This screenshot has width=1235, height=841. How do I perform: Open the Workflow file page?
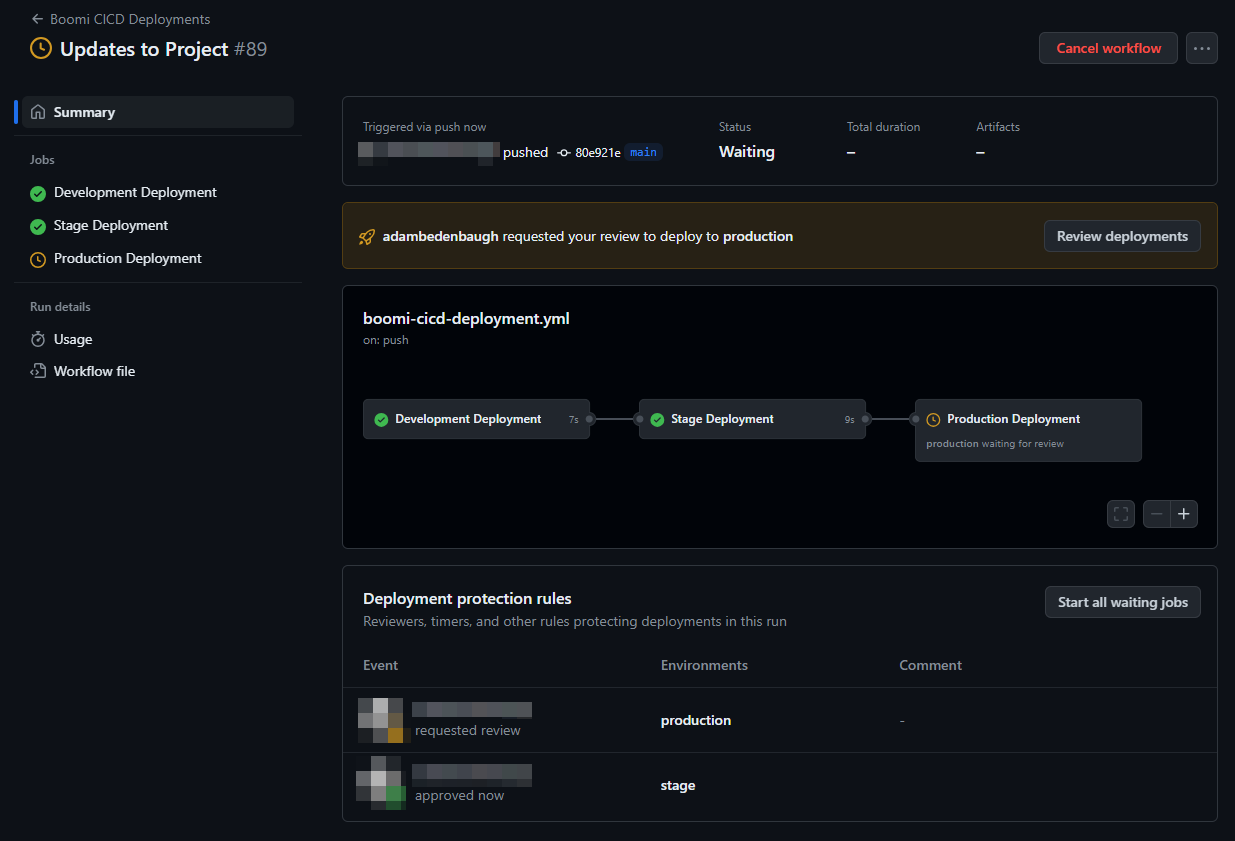[94, 371]
